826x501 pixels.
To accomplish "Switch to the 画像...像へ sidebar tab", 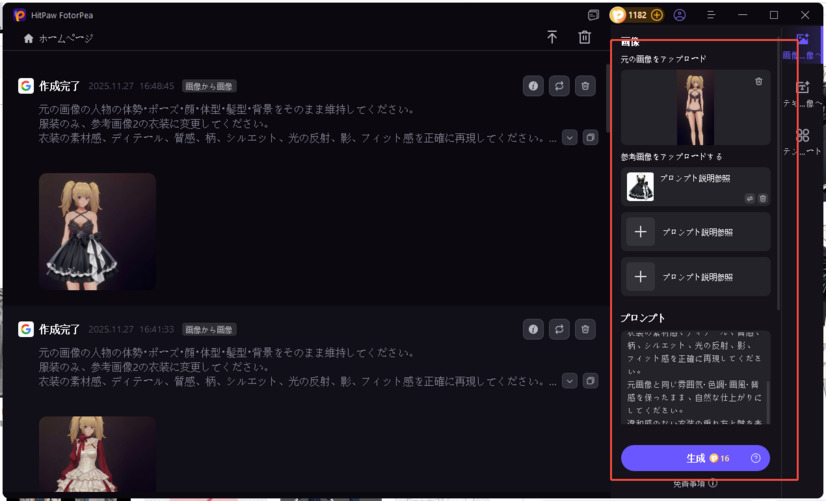I will pos(802,45).
